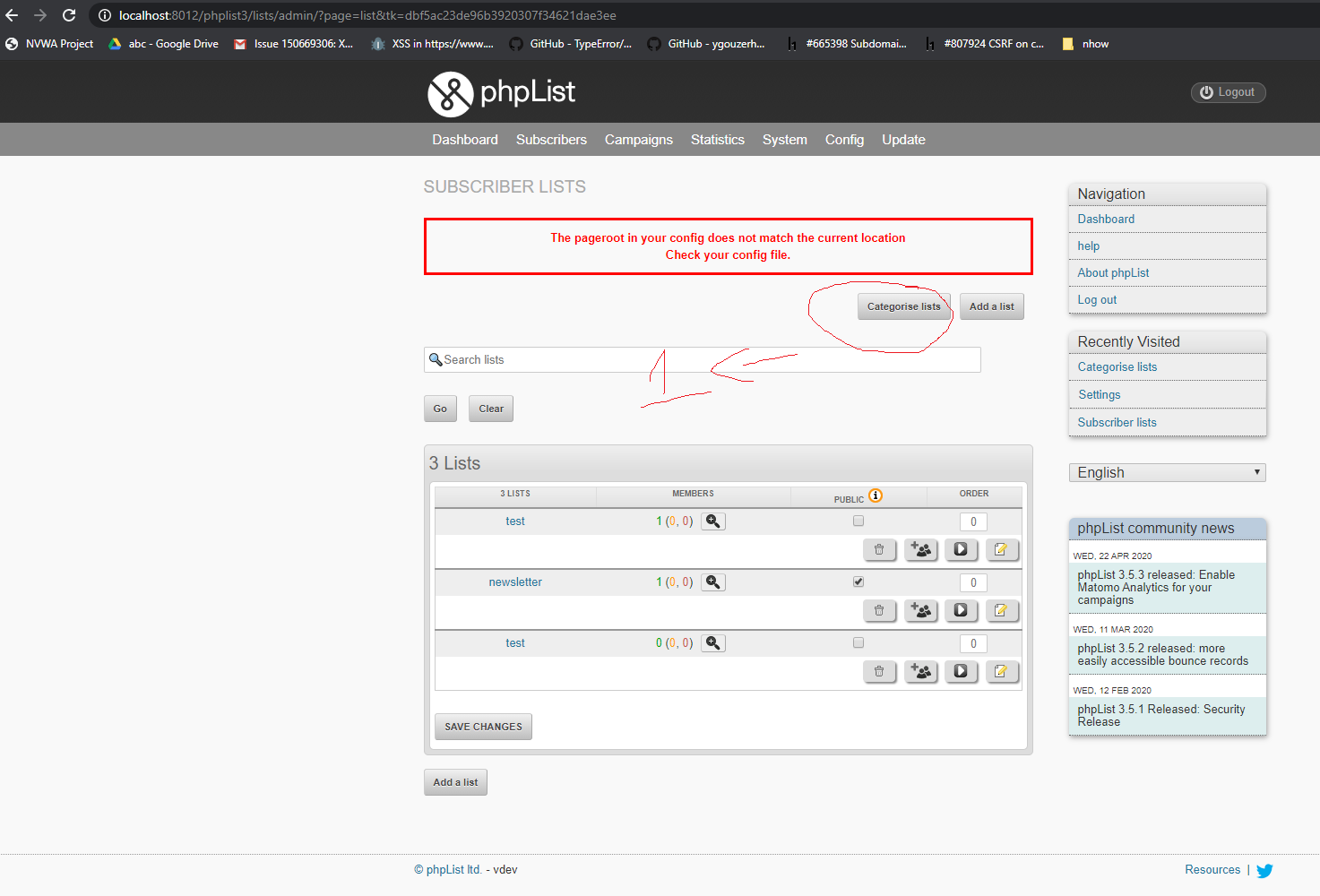Image resolution: width=1320 pixels, height=896 pixels.
Task: Reload the page in browser
Action: click(69, 15)
